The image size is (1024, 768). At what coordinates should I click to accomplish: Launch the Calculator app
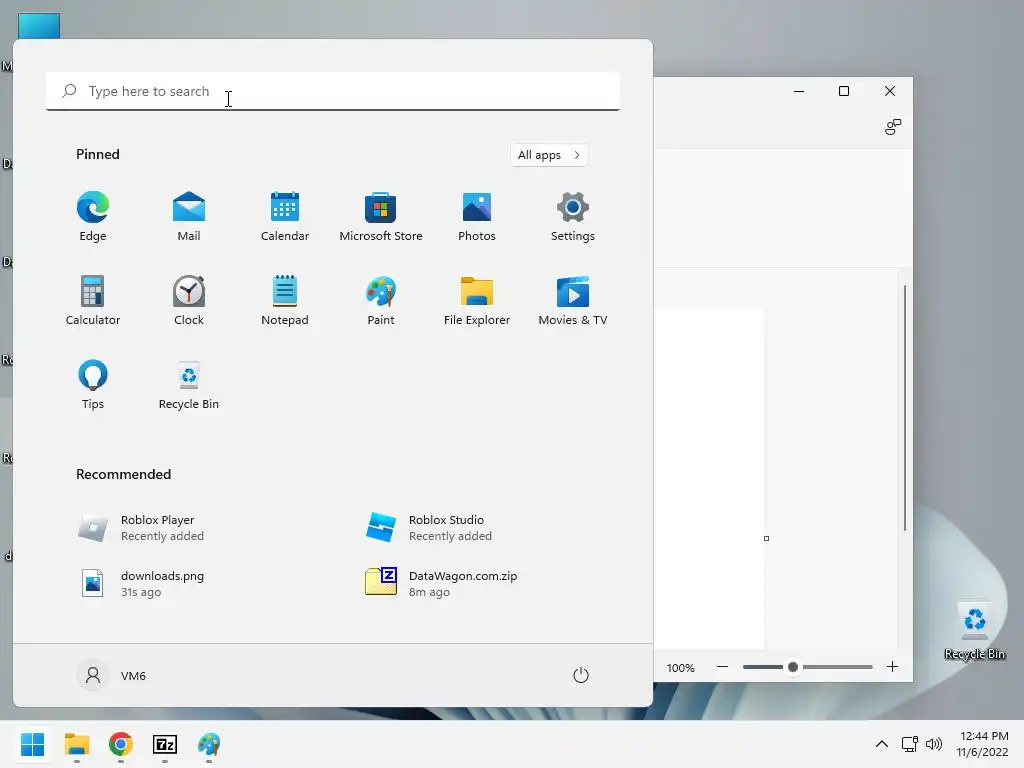(x=93, y=300)
